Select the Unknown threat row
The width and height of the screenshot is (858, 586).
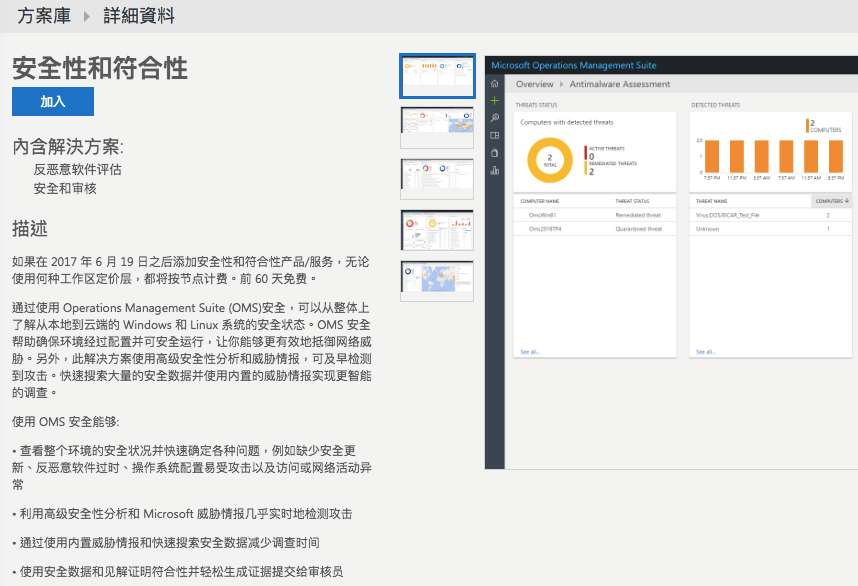[770, 229]
